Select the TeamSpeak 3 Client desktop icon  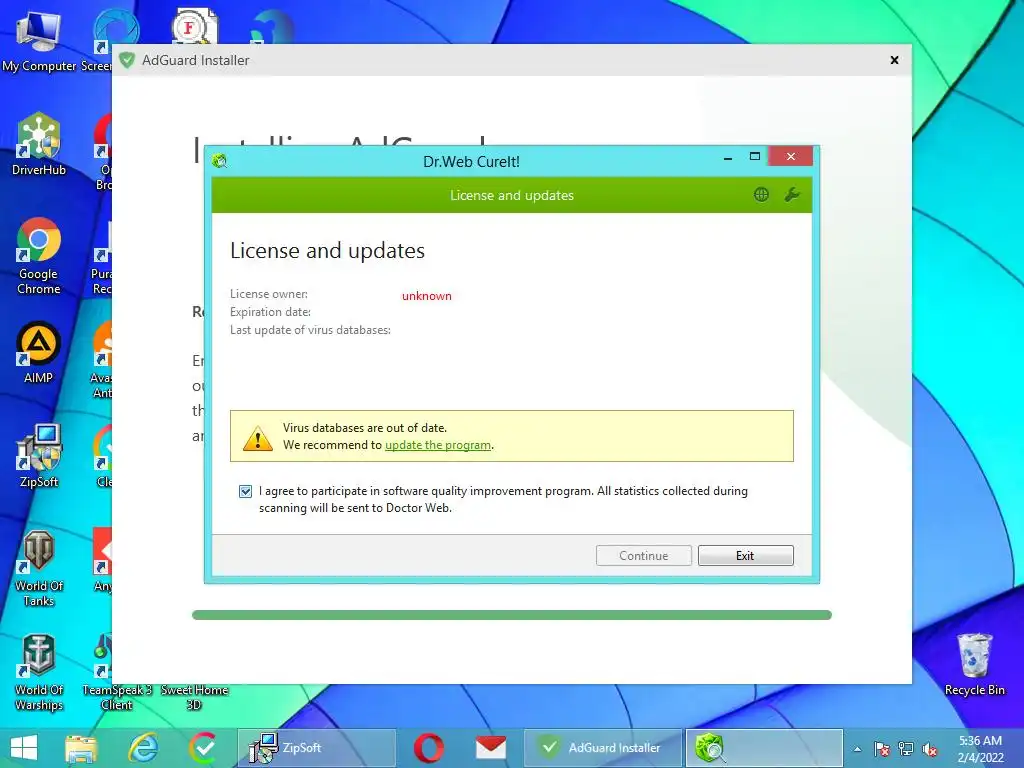tap(116, 673)
